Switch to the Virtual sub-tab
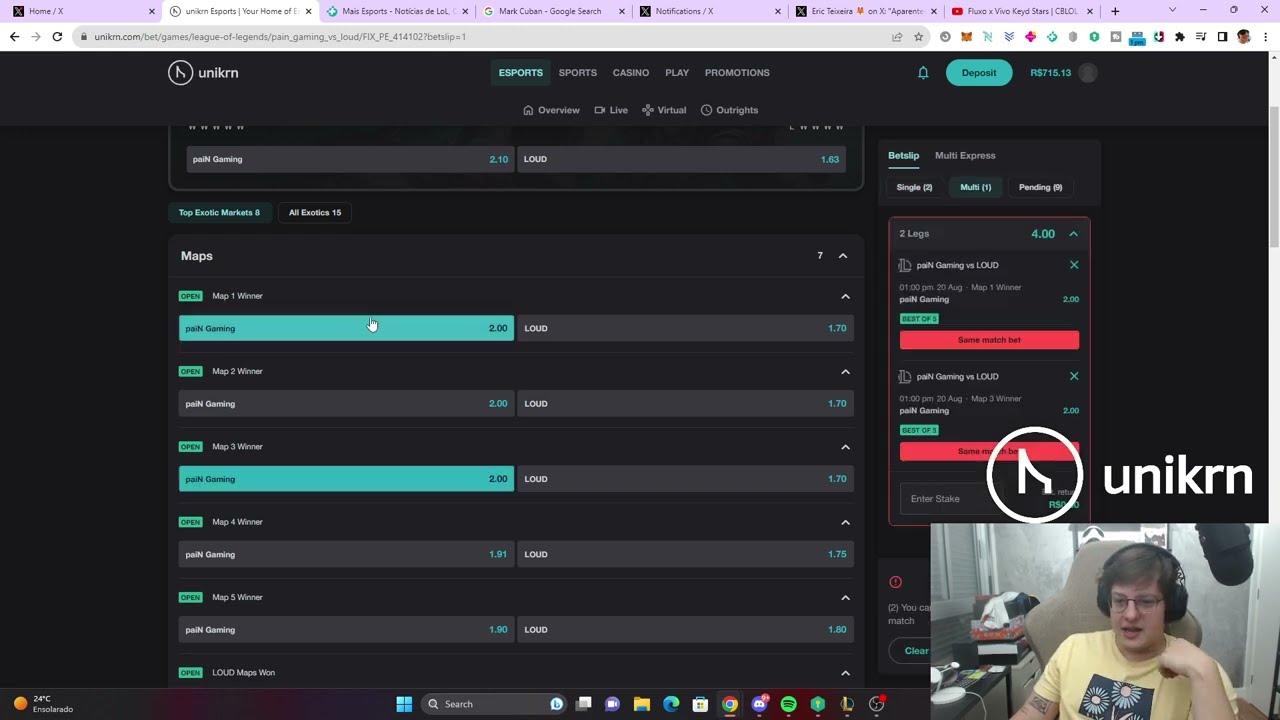The width and height of the screenshot is (1280, 720). point(664,110)
